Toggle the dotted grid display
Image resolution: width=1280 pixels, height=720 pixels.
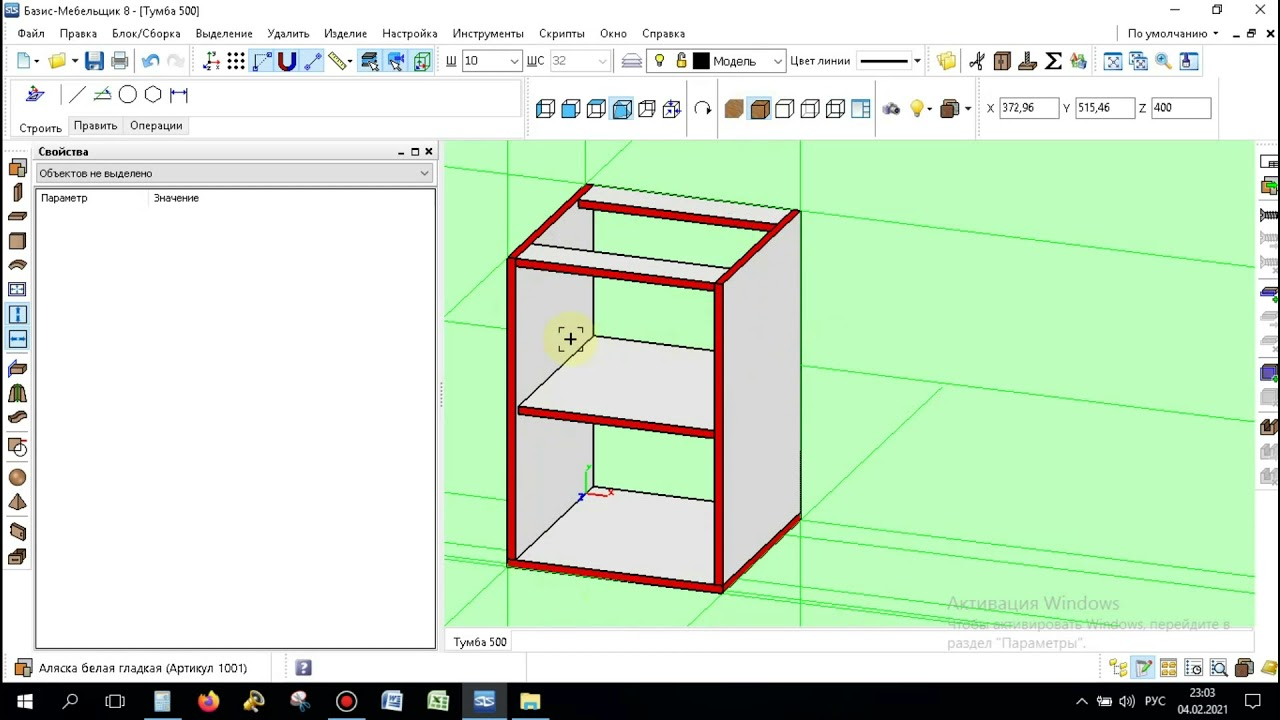(236, 61)
